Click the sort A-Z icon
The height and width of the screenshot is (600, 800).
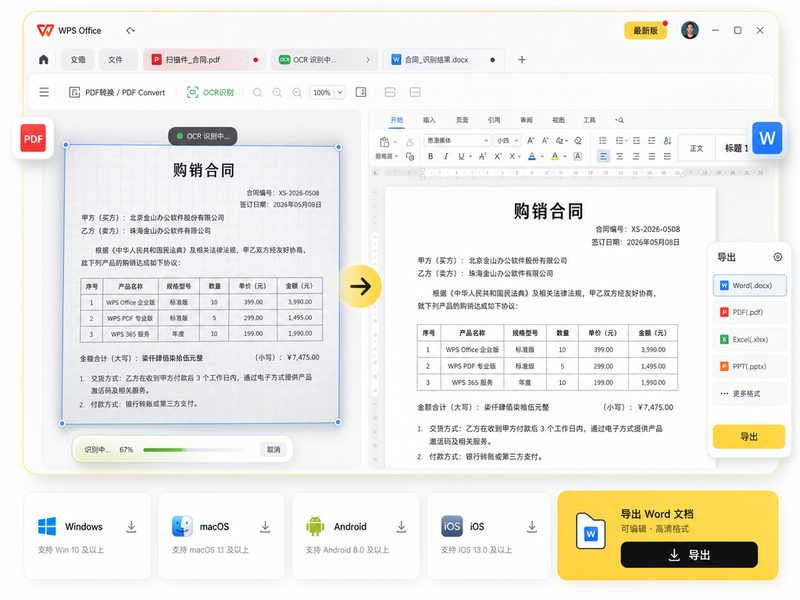pos(667,140)
